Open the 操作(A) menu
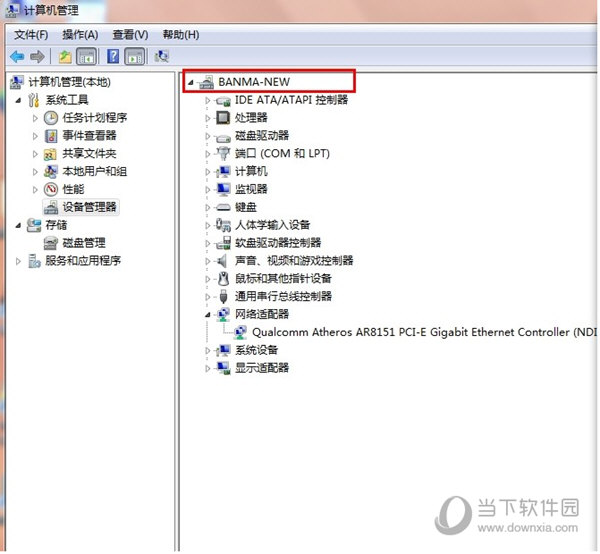The height and width of the screenshot is (554, 600). 80,35
